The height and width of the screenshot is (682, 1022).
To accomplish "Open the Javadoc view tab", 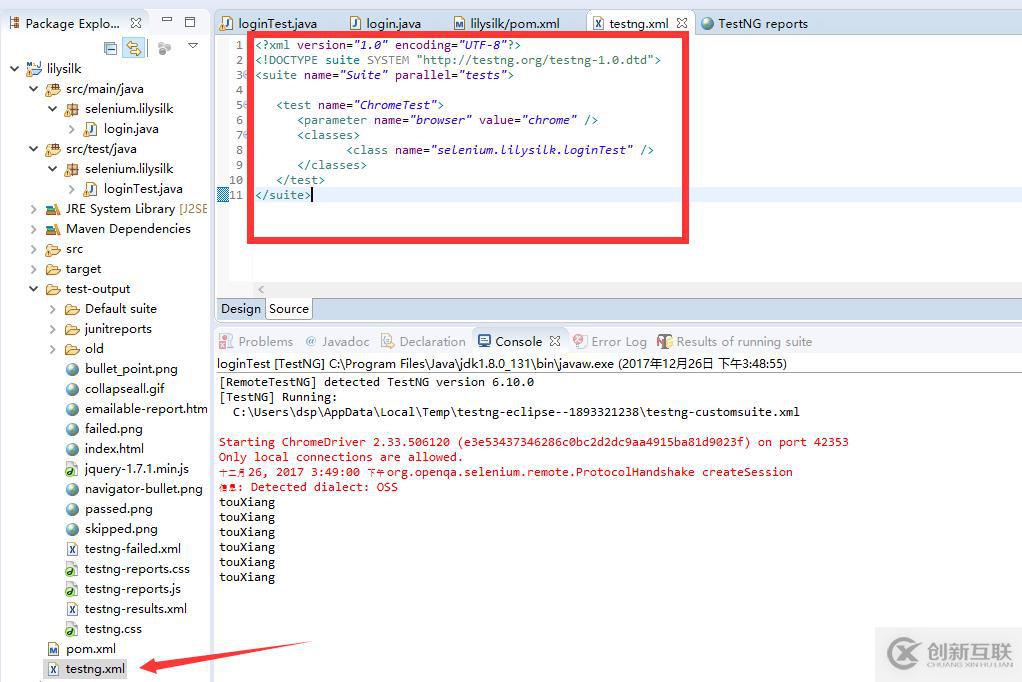I will tap(337, 342).
